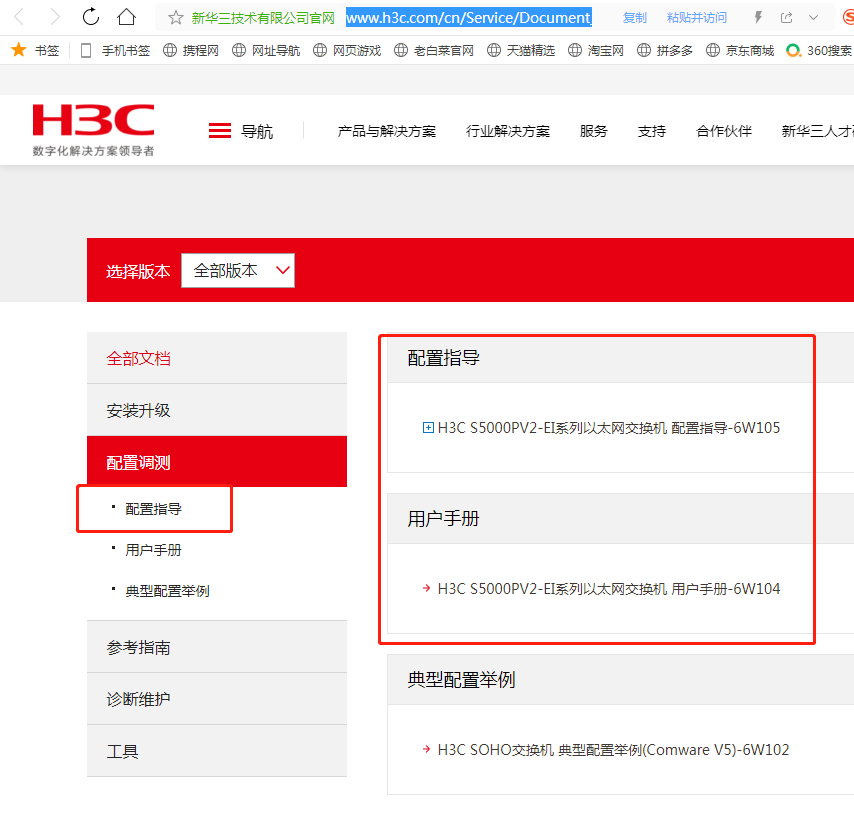Bookmark page with star icon in address bar
854x824 pixels.
pyautogui.click(x=175, y=18)
